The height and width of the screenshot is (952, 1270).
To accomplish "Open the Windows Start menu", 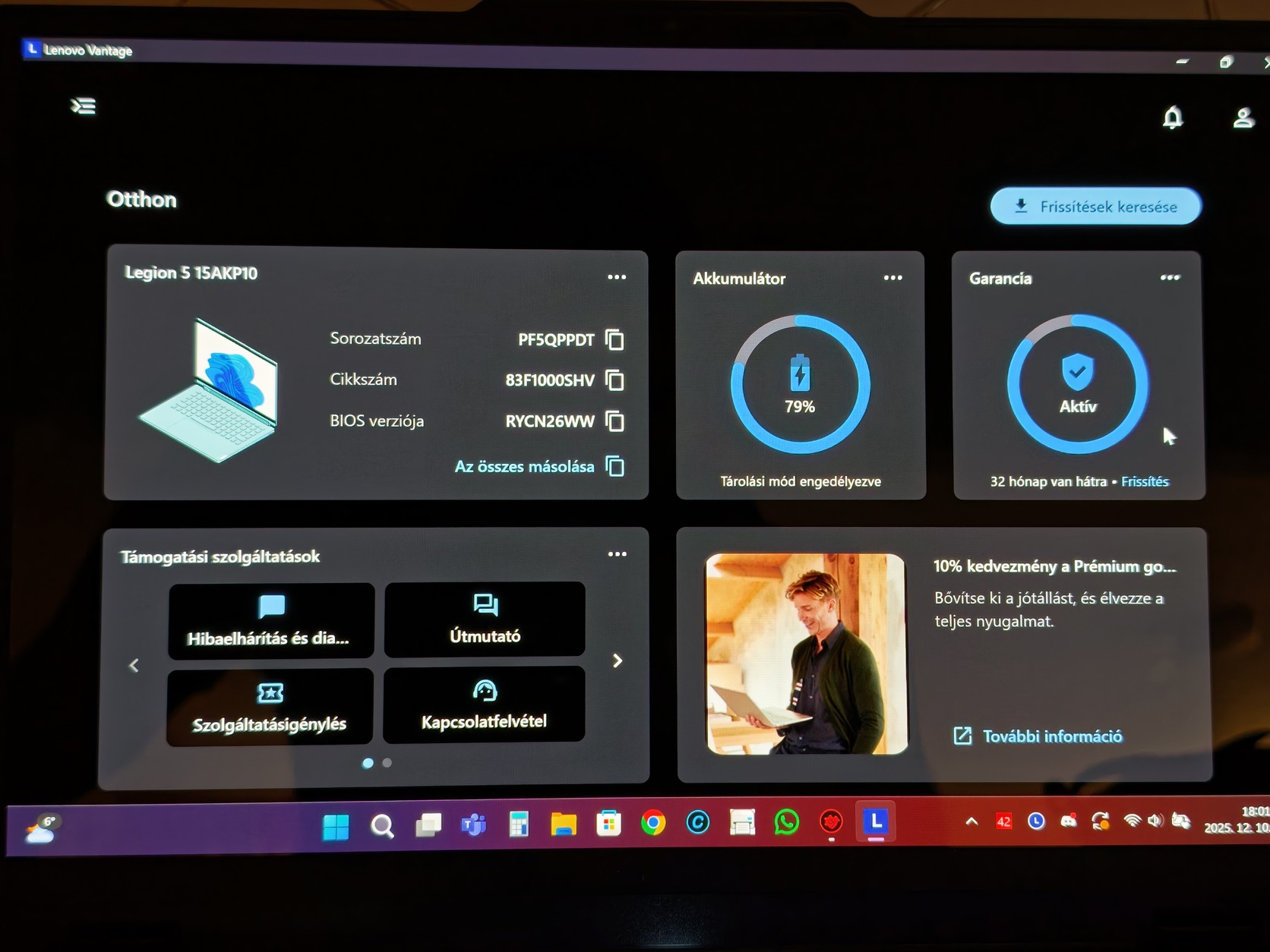I will (336, 827).
